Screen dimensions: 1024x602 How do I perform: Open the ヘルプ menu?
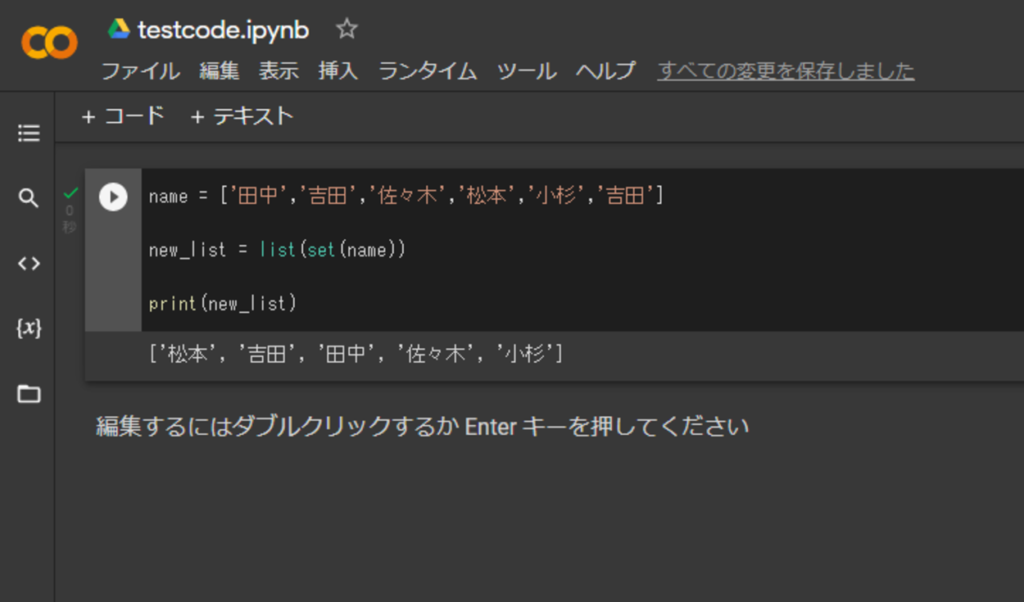pos(605,71)
